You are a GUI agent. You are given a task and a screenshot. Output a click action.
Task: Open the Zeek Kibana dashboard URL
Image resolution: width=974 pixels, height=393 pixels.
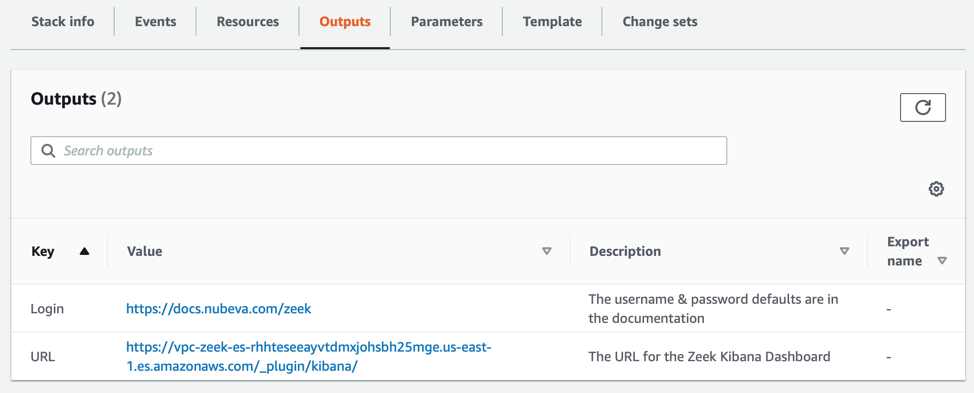tap(309, 357)
